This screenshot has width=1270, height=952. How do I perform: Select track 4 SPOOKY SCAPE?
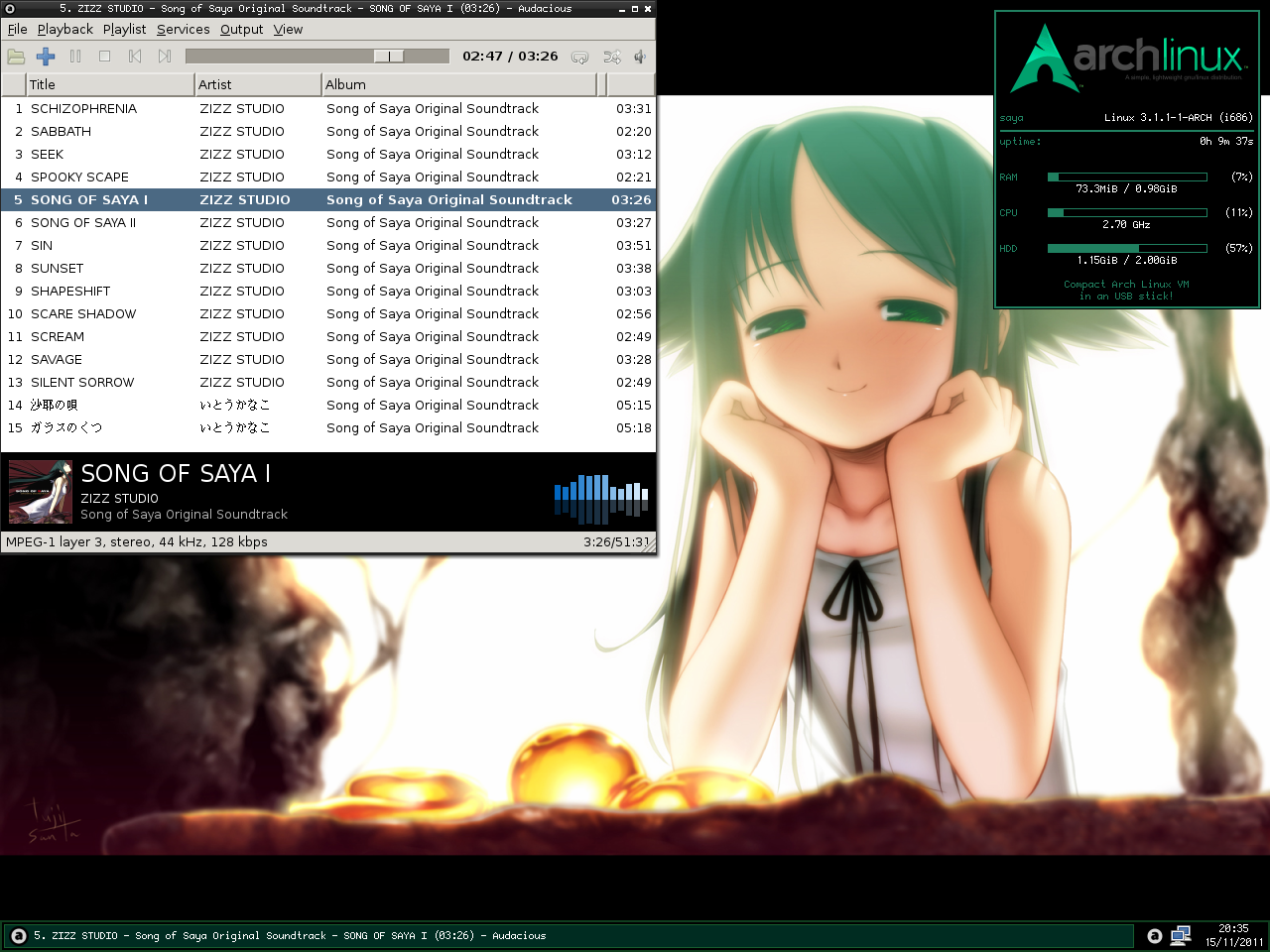tap(328, 177)
